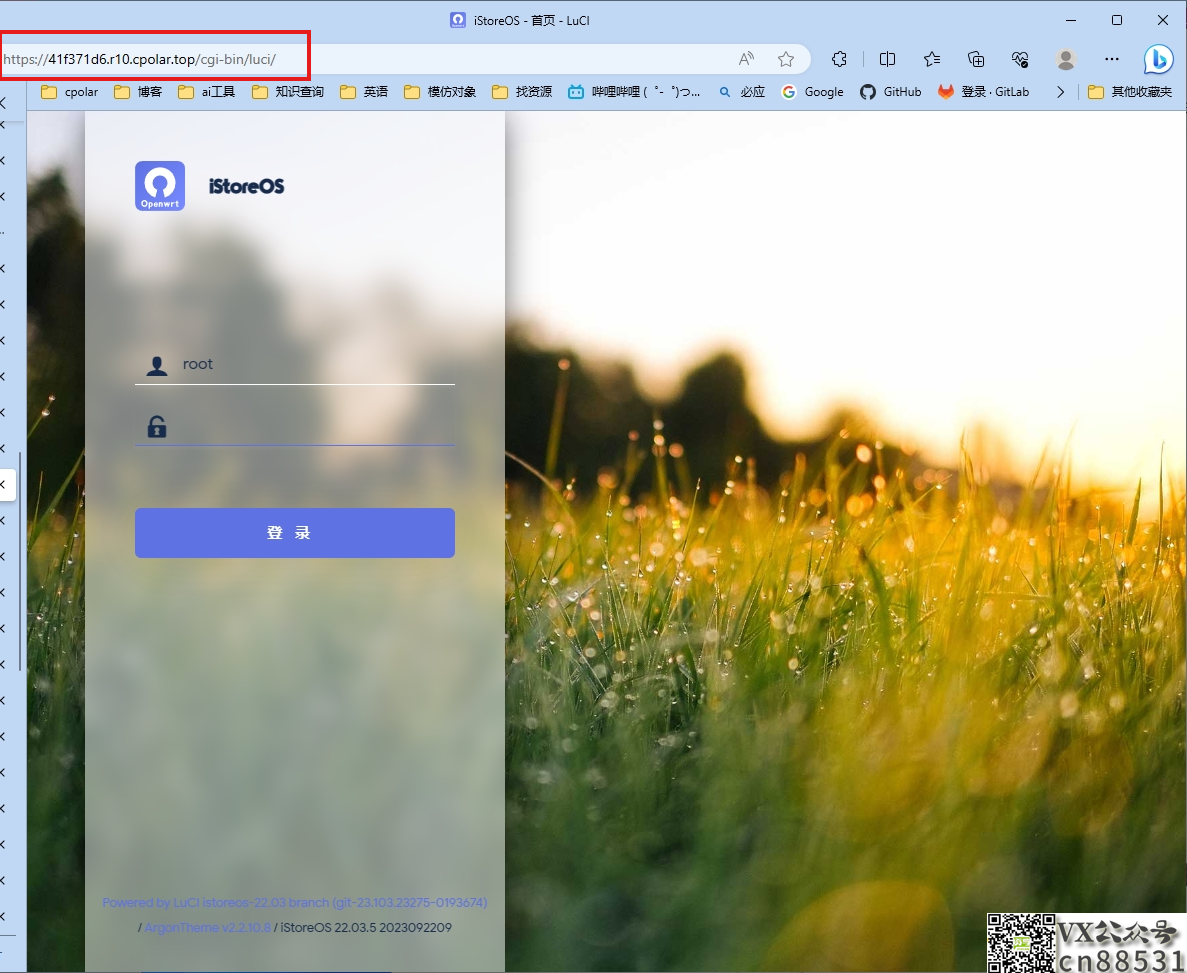Viewport: 1187px width, 973px height.
Task: Open Browser essentials heart icon
Action: tap(1020, 59)
